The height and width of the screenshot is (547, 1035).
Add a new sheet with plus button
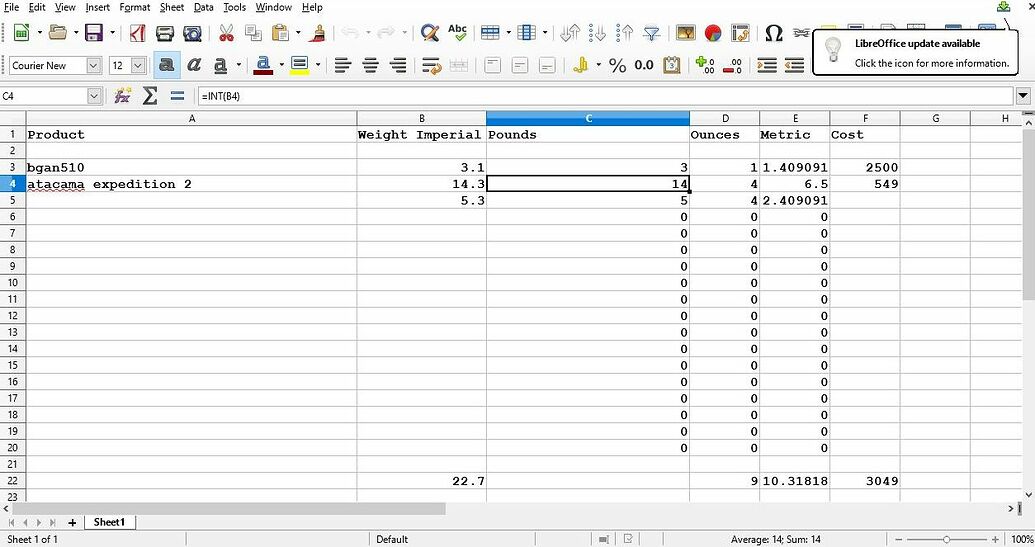click(72, 523)
